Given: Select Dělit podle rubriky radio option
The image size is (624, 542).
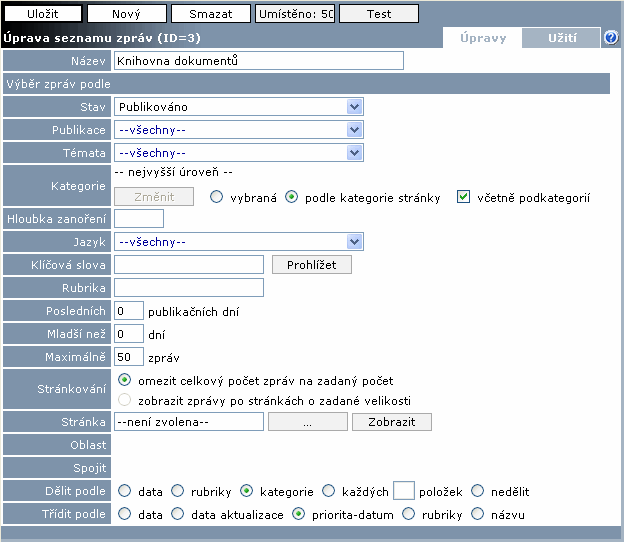Looking at the screenshot, I should coord(178,491).
